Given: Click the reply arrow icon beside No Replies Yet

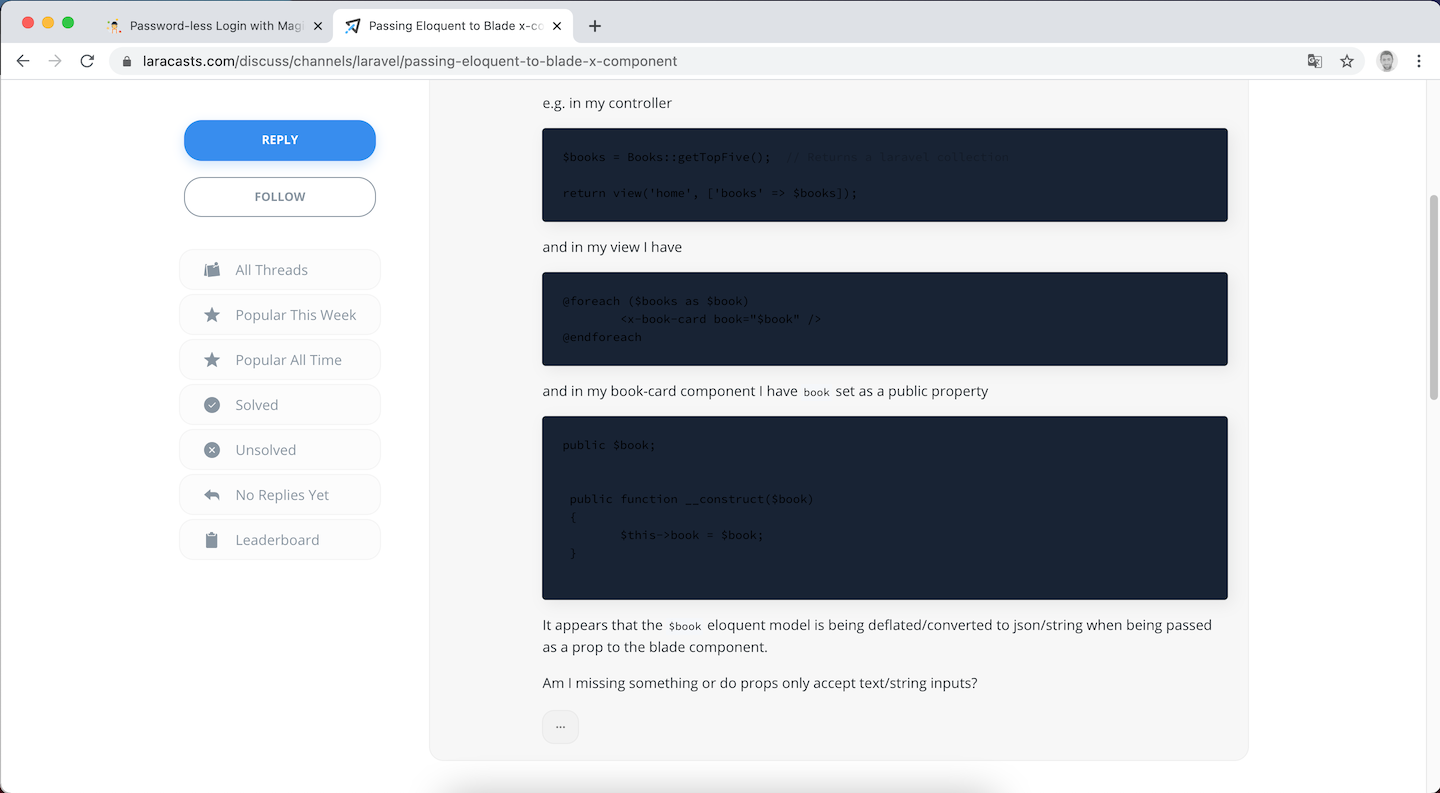Looking at the screenshot, I should [212, 495].
